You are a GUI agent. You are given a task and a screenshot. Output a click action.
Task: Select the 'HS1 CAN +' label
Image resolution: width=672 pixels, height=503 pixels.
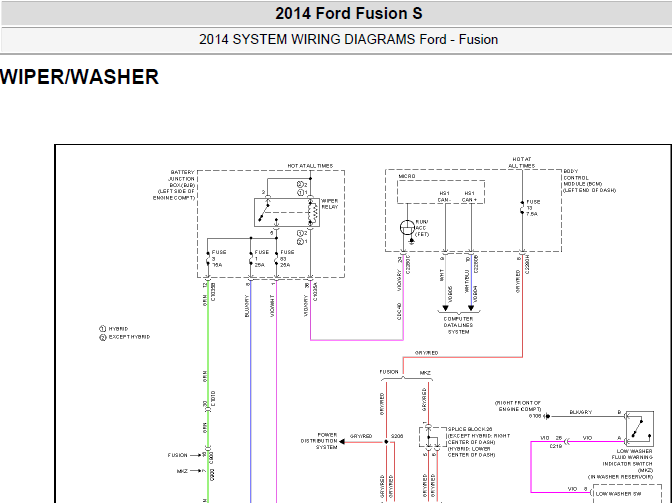469,197
